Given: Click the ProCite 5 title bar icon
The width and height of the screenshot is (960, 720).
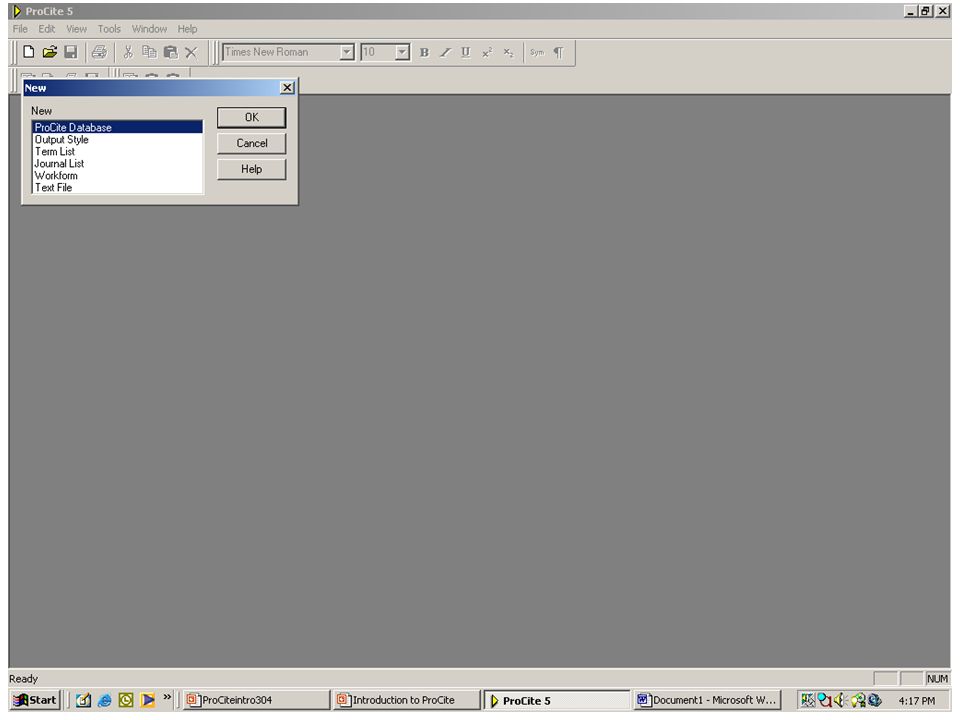Looking at the screenshot, I should coord(17,11).
